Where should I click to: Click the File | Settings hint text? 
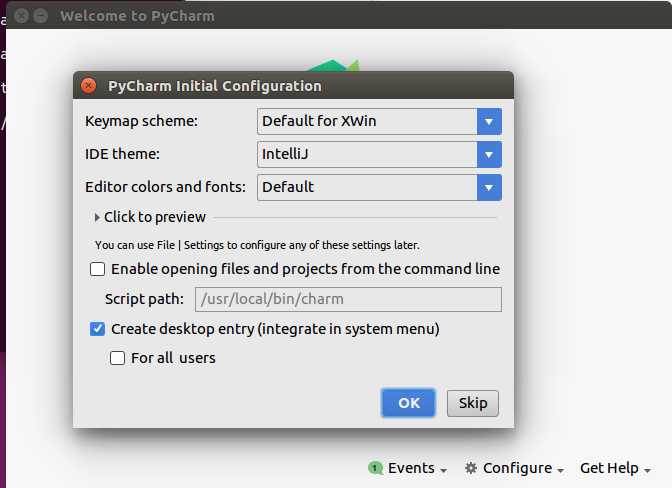(x=257, y=245)
